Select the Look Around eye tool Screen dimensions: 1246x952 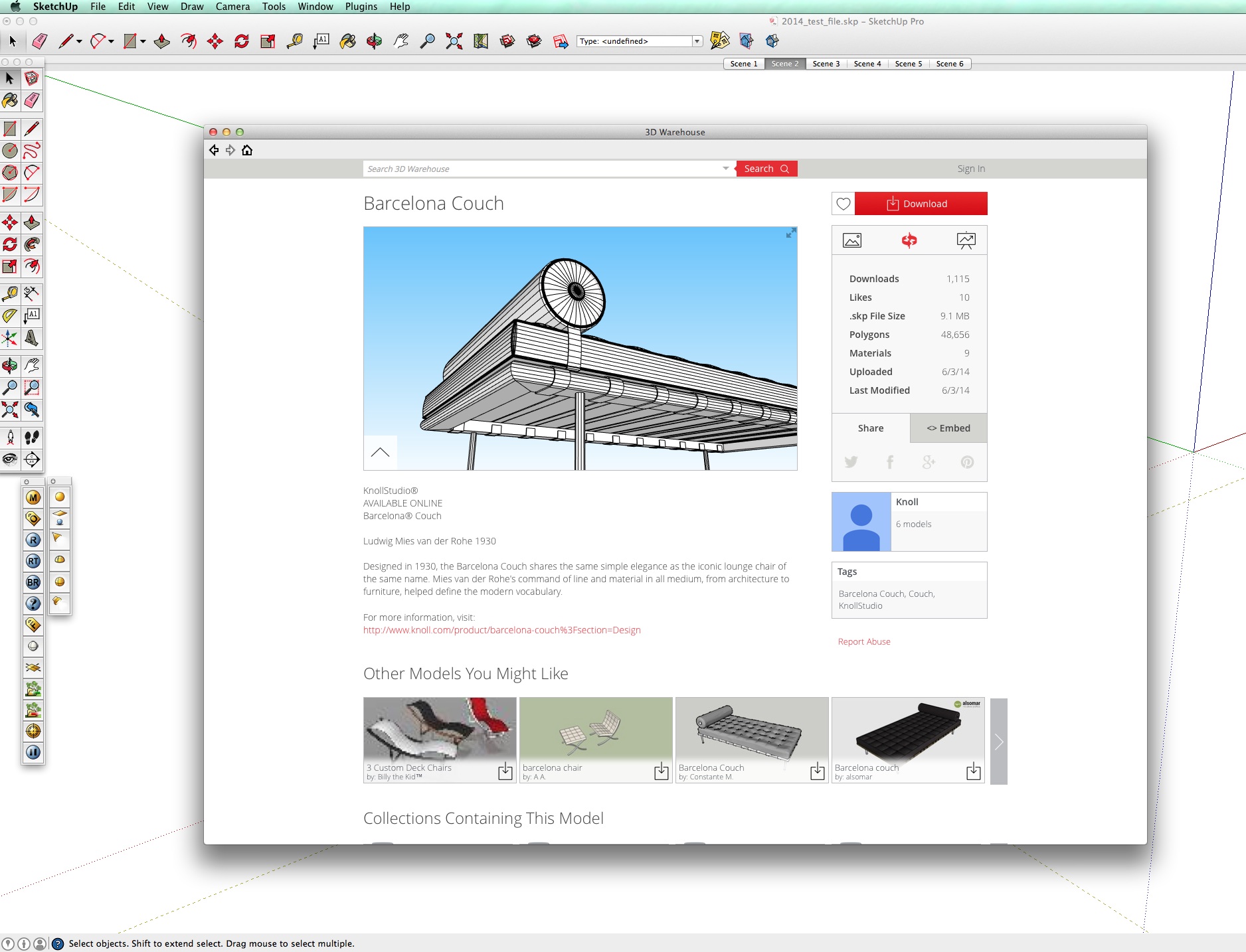tap(10, 459)
